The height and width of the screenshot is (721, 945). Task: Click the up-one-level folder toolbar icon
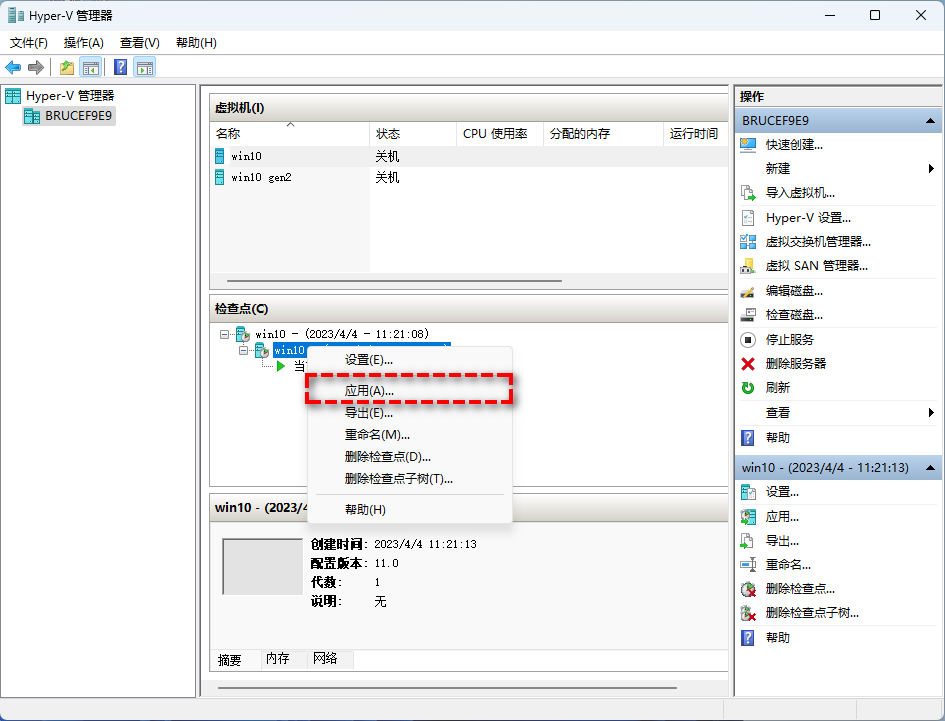coord(67,68)
